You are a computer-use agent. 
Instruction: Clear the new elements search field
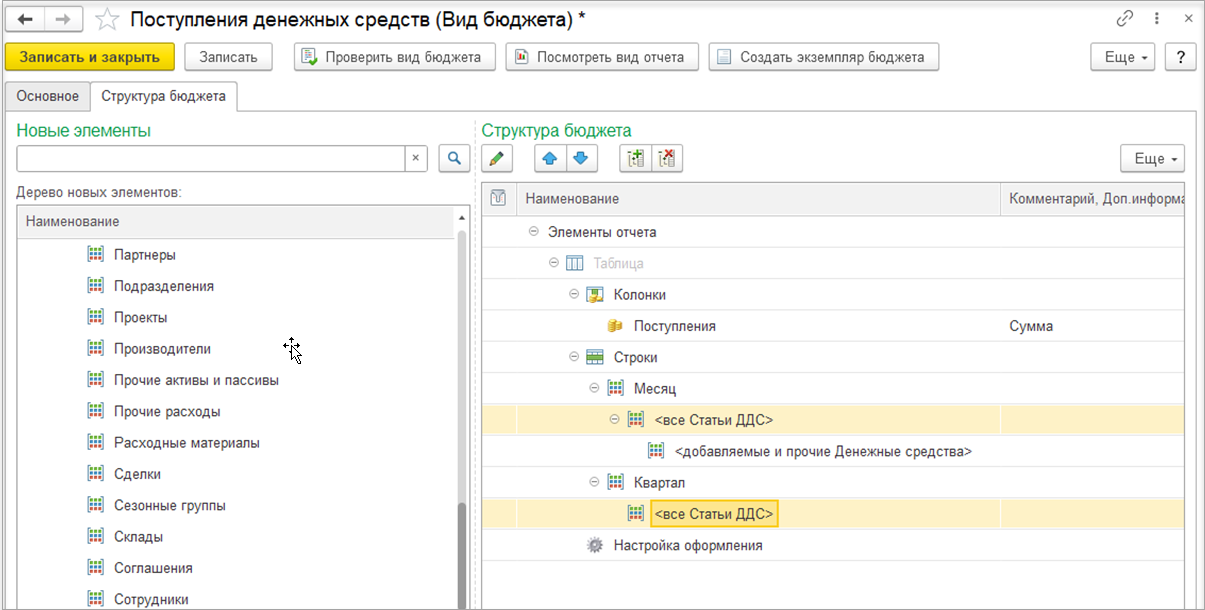pos(417,158)
